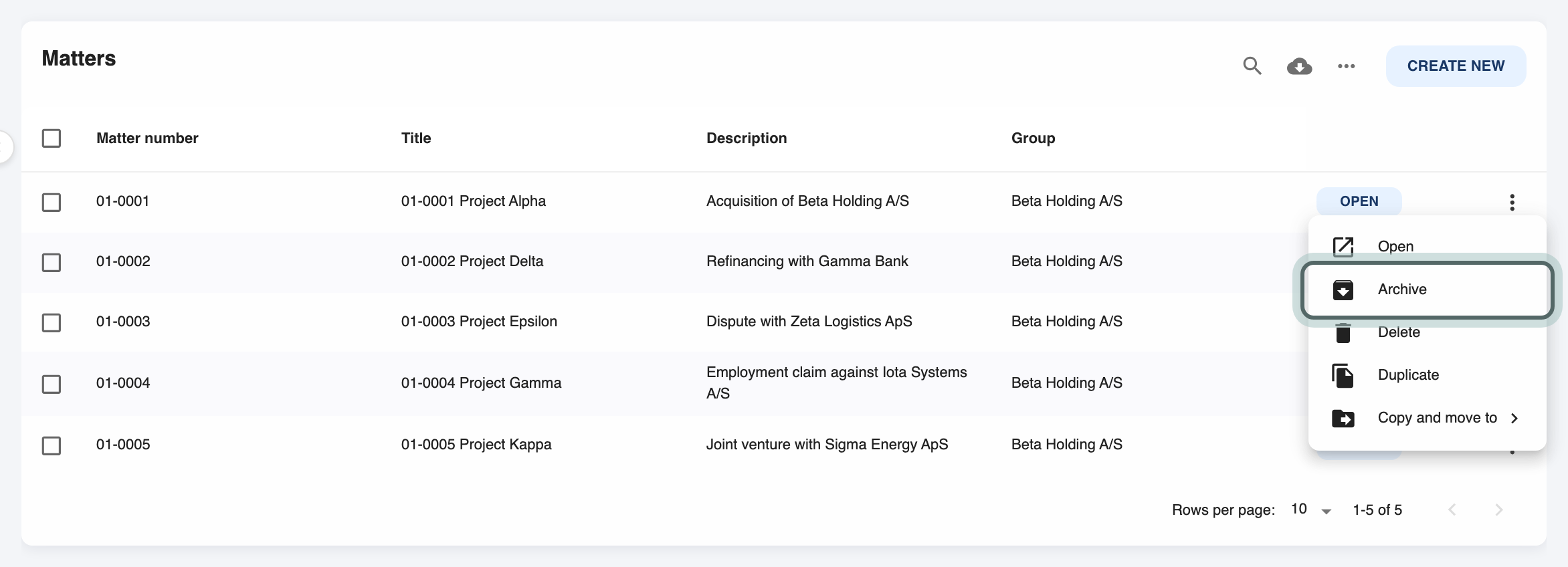Open the horizontal three-dots more options
Viewport: 1568px width, 567px height.
point(1347,66)
